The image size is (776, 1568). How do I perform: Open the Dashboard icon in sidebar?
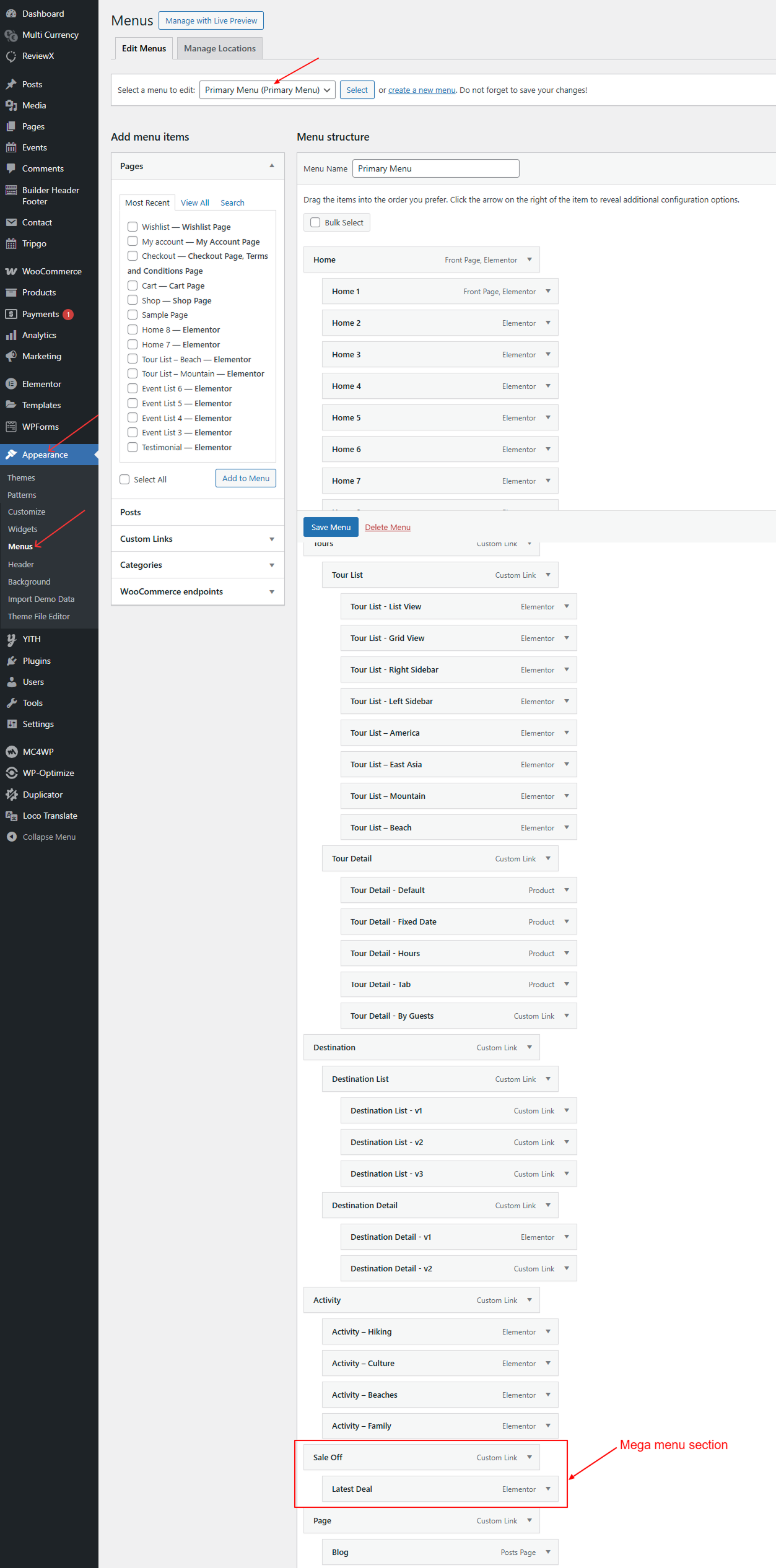click(x=11, y=14)
